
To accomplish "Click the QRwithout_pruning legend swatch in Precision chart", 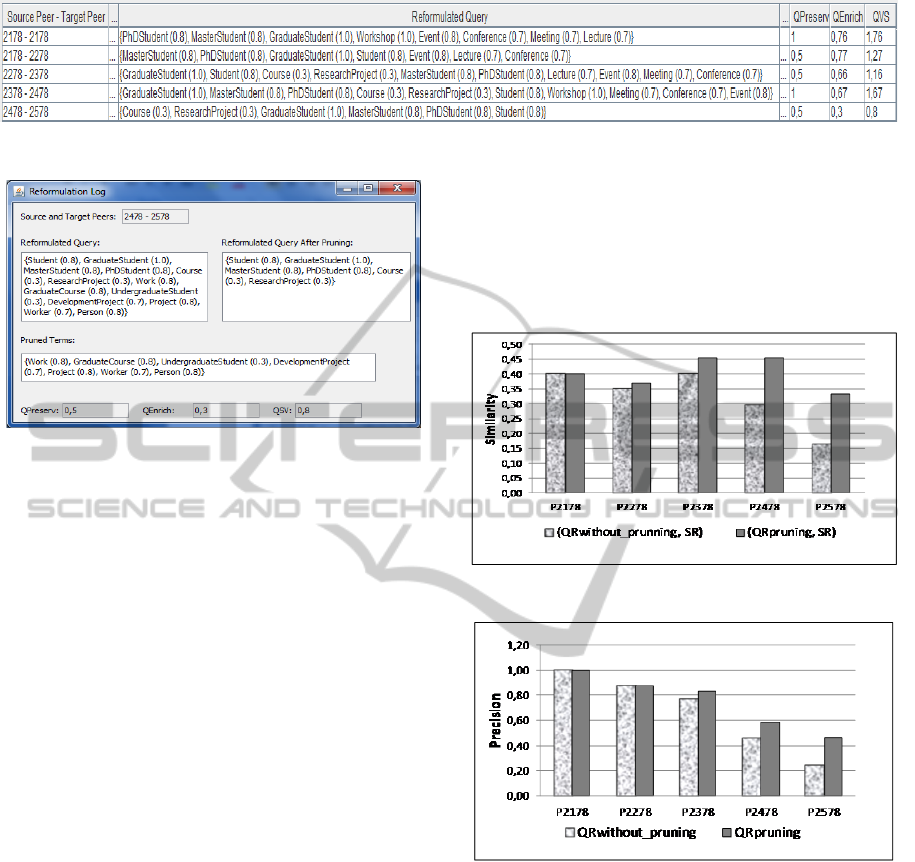I will 571,832.
